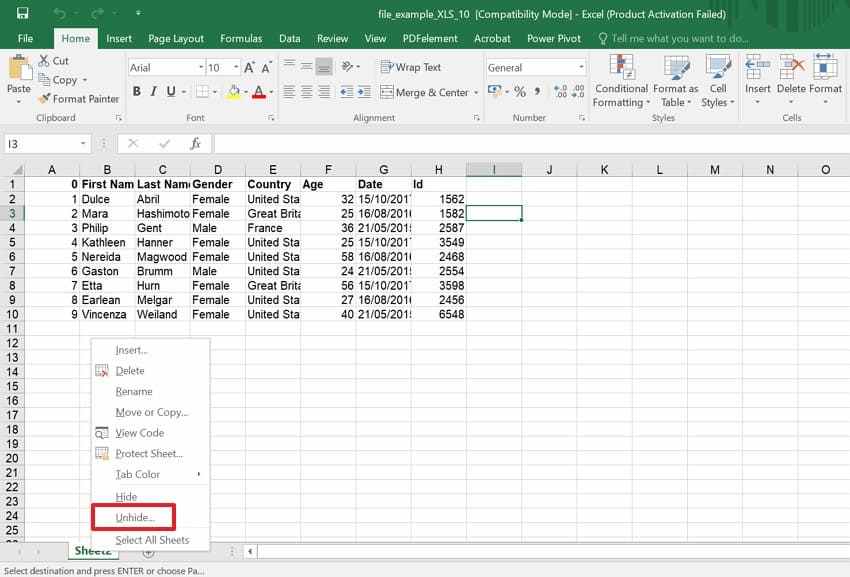Choose View Code from context menu

click(150, 433)
